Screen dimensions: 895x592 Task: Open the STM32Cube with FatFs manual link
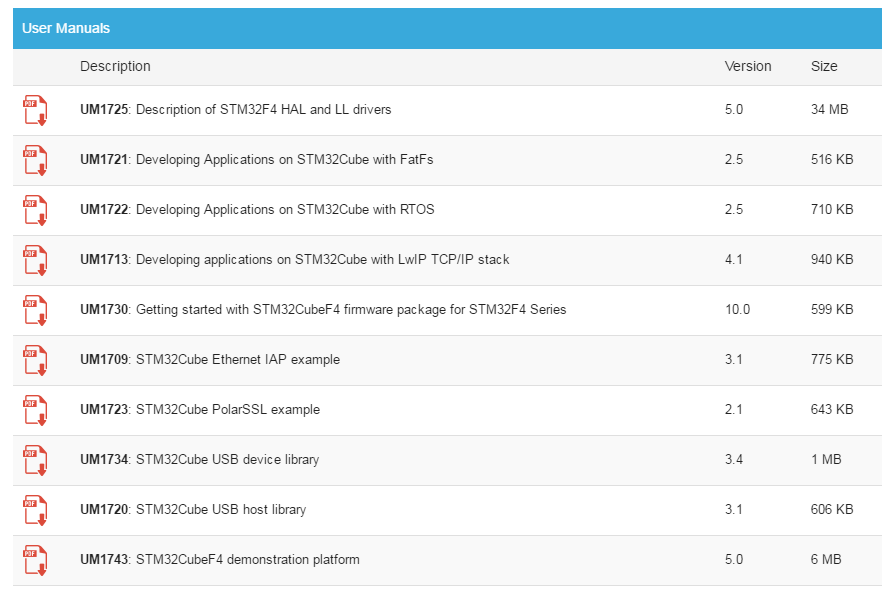point(257,159)
